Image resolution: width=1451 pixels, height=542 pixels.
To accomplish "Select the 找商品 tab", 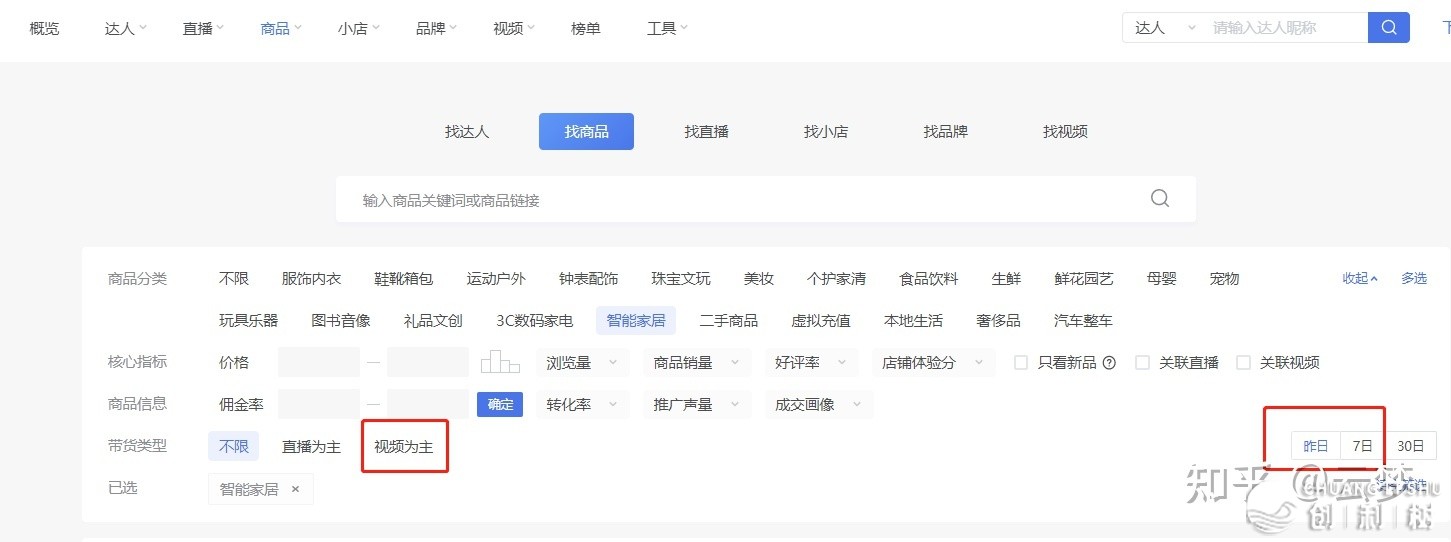I will [586, 131].
